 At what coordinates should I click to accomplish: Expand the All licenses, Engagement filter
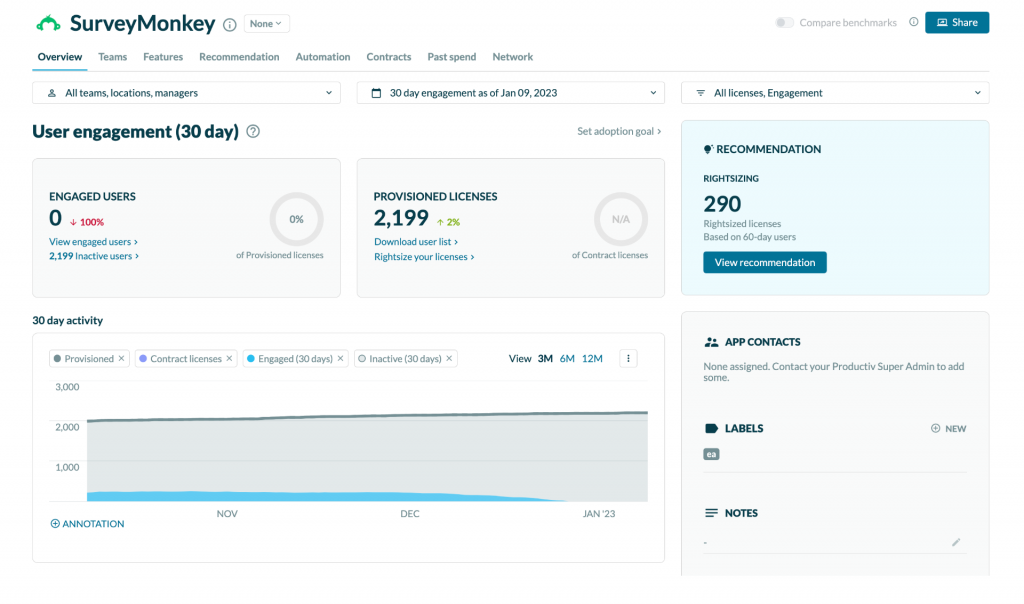click(x=835, y=93)
